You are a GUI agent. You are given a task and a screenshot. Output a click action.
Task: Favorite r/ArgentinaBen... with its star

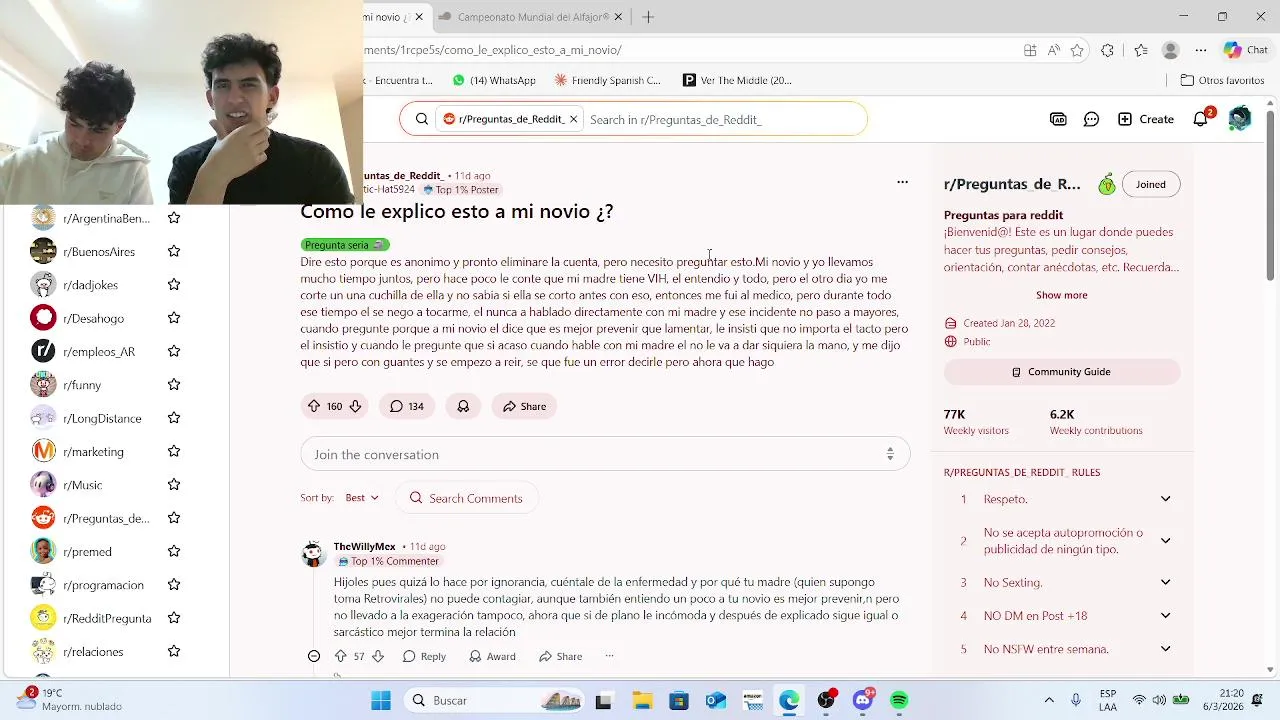click(x=174, y=218)
